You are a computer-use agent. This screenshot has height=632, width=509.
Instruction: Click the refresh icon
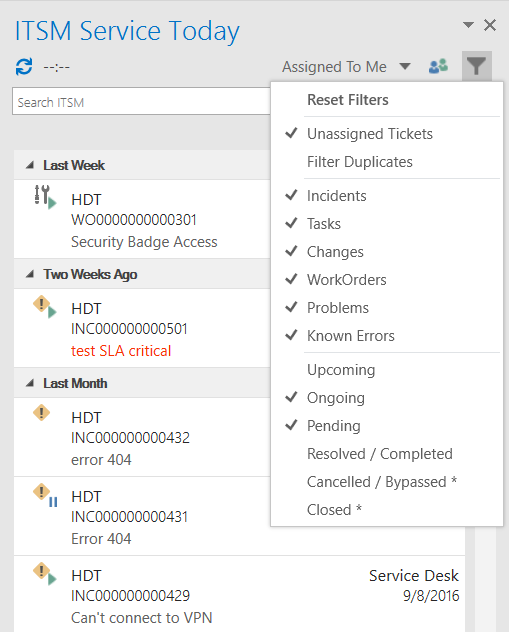click(x=24, y=67)
